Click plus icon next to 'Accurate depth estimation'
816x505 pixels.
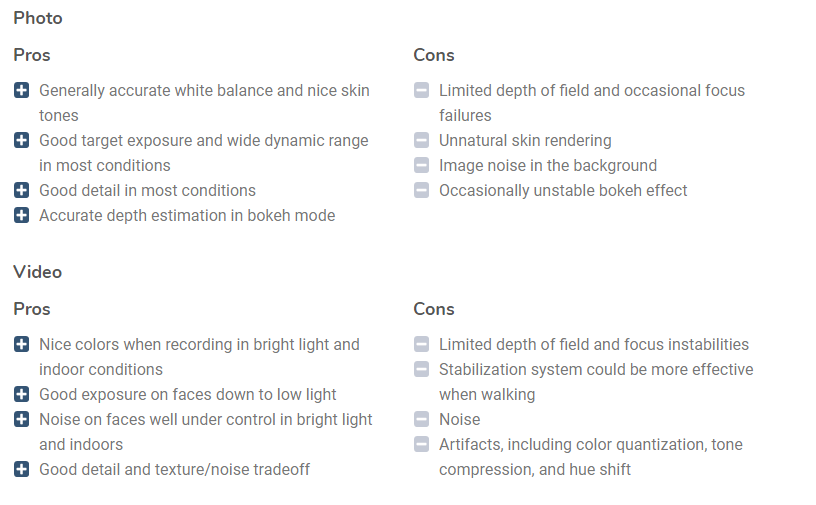(21, 215)
